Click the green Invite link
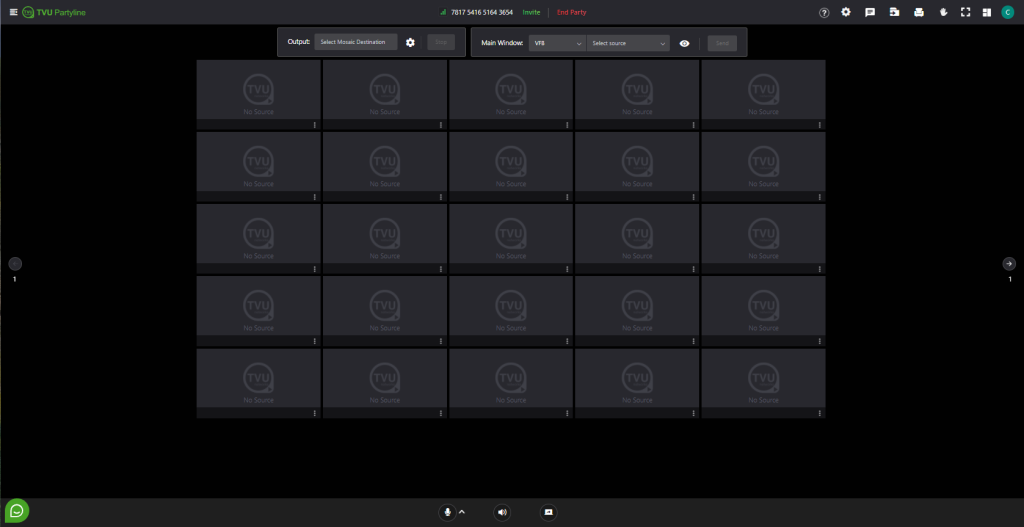1024x527 pixels. point(531,12)
